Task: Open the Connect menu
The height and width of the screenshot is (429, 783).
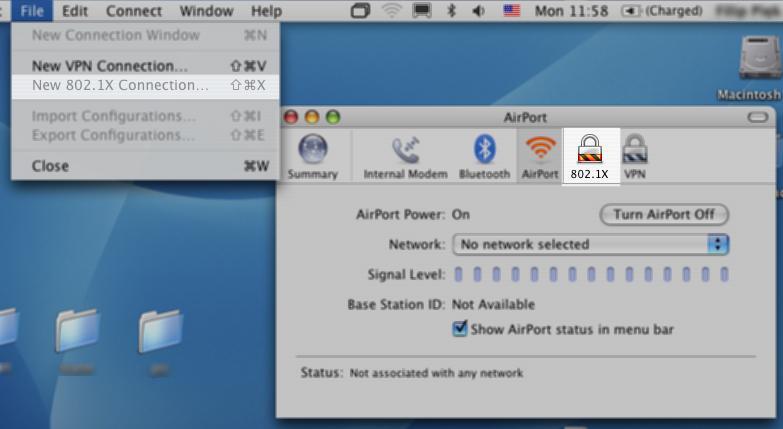Action: tap(134, 10)
